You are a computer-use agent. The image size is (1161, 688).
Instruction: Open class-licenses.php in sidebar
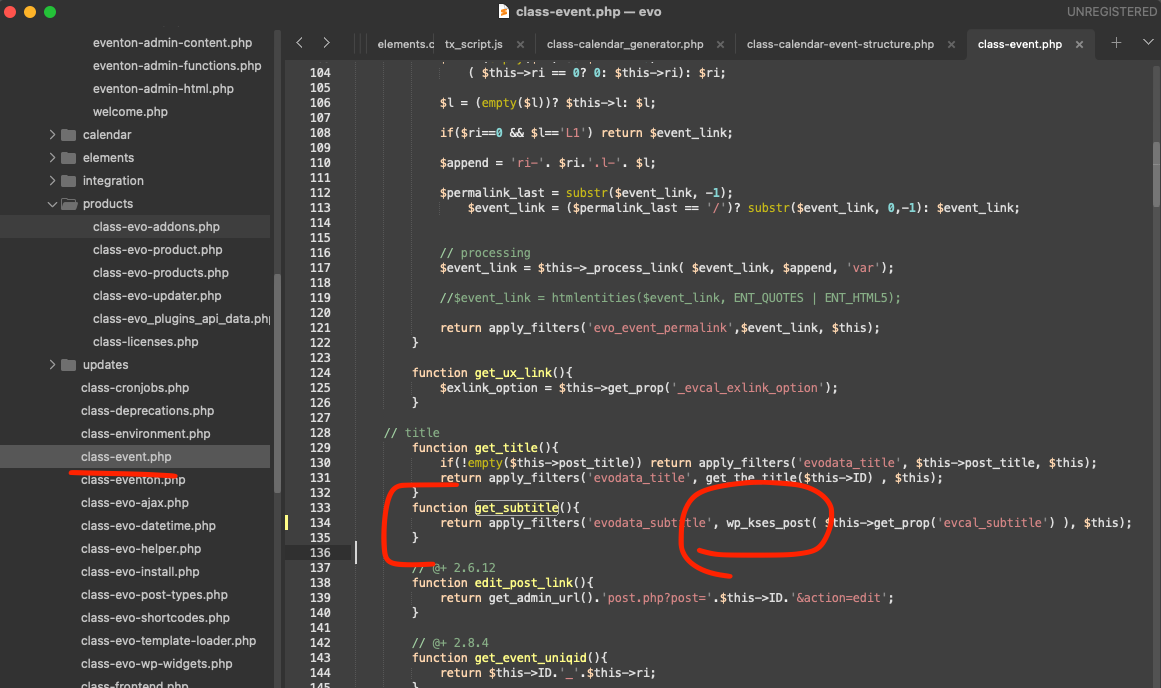tap(145, 341)
